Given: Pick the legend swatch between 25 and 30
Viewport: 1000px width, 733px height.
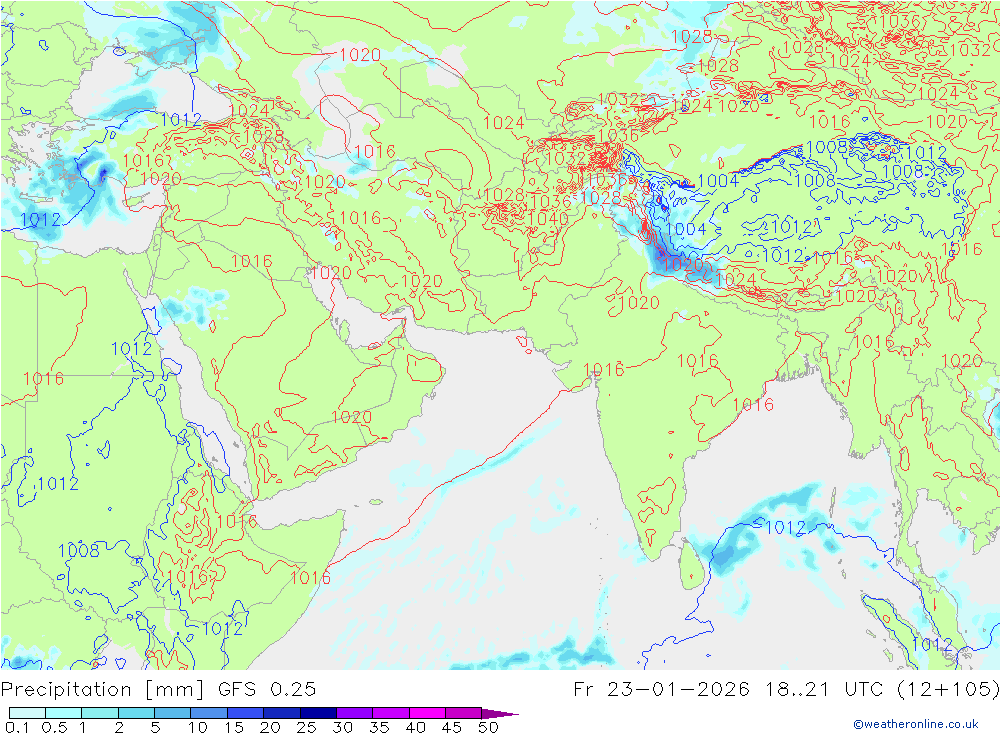Looking at the screenshot, I should click(x=318, y=713).
